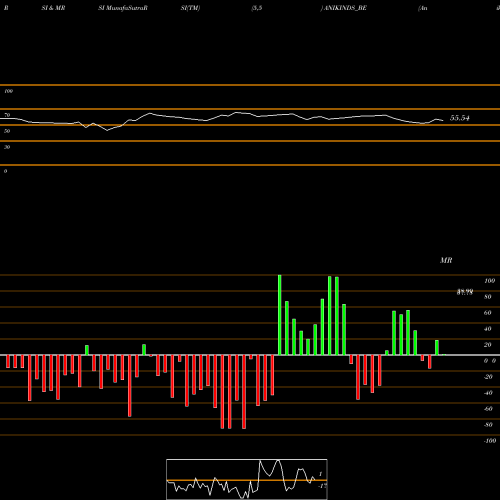
Task: Click the histogram axis label -100
Action: point(490,441)
